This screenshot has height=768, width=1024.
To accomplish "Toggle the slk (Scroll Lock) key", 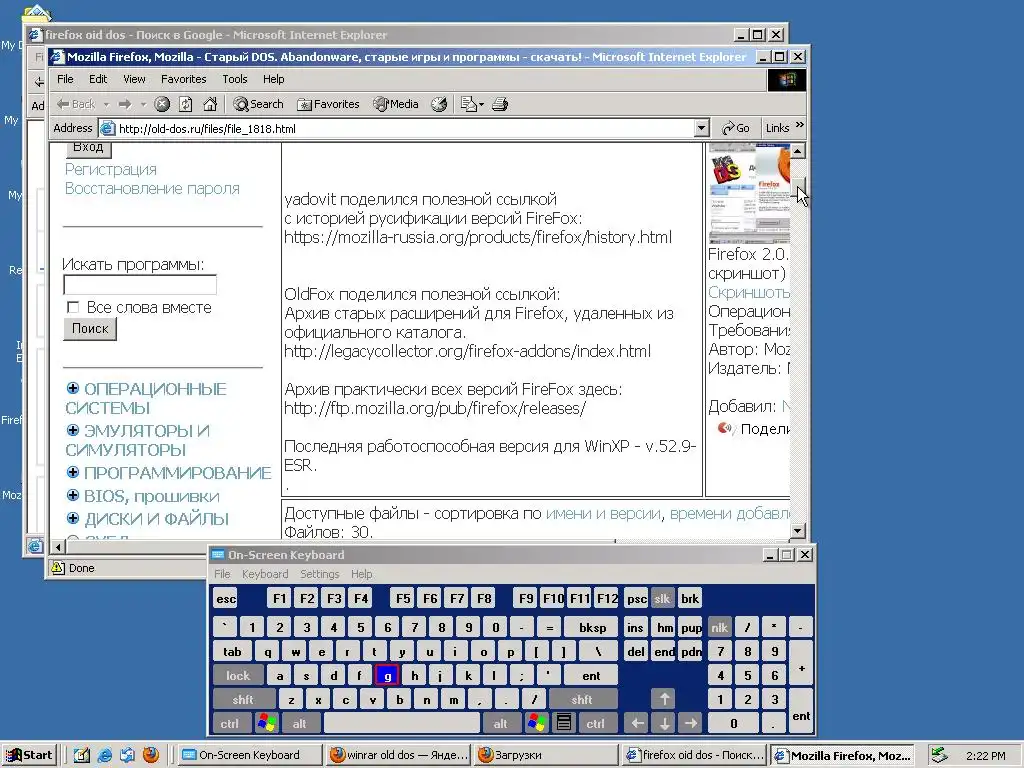I will (x=662, y=599).
